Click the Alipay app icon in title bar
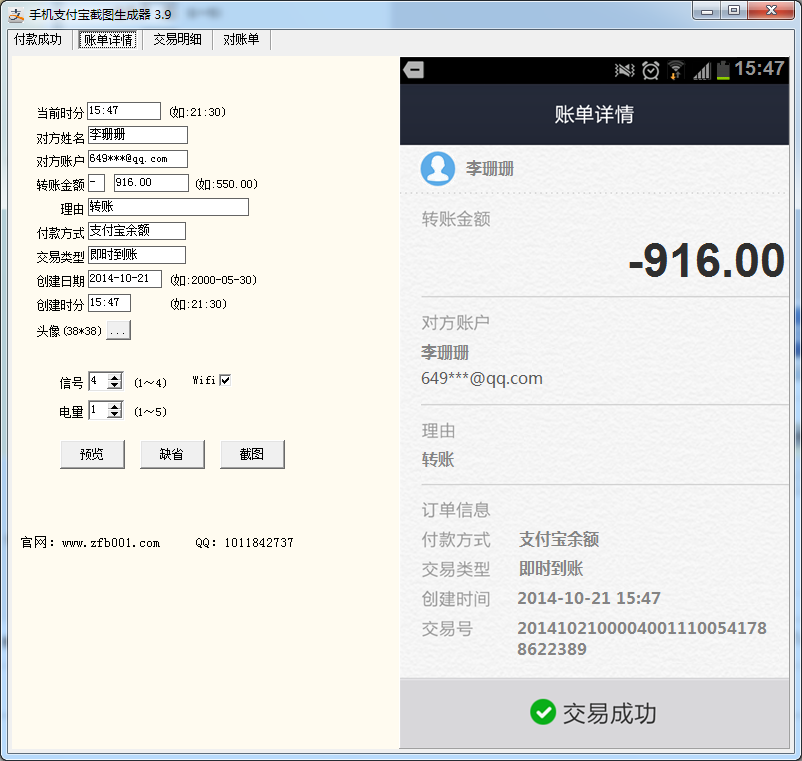Image resolution: width=802 pixels, height=761 pixels. [16, 15]
